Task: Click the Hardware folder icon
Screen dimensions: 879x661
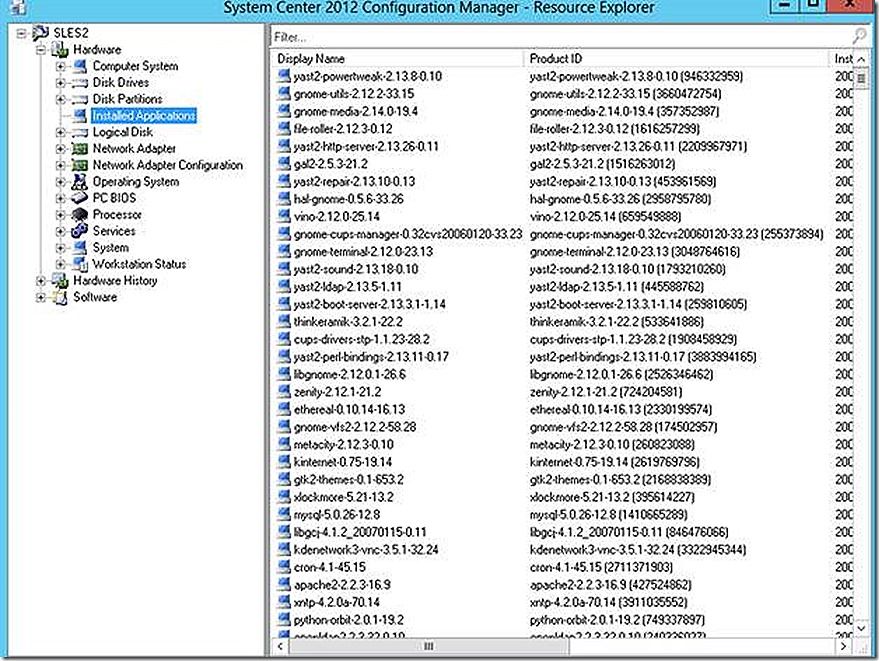Action: (x=61, y=50)
